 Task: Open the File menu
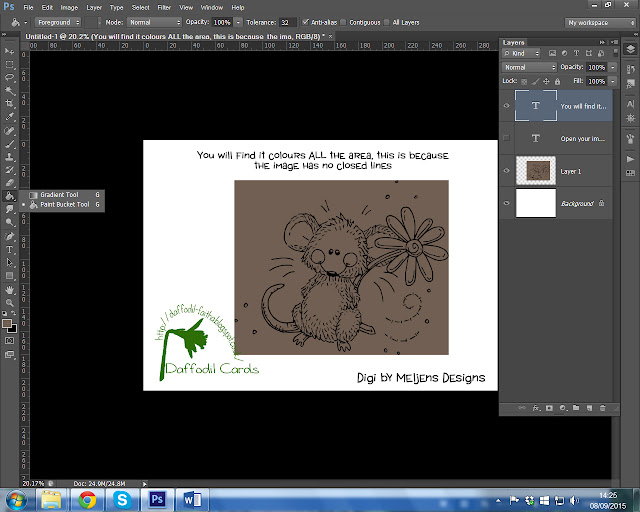28,7
